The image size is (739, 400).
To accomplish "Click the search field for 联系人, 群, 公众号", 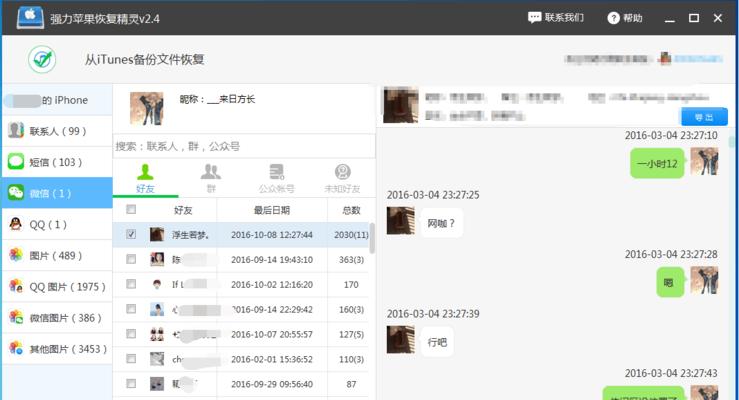I will [x=244, y=146].
